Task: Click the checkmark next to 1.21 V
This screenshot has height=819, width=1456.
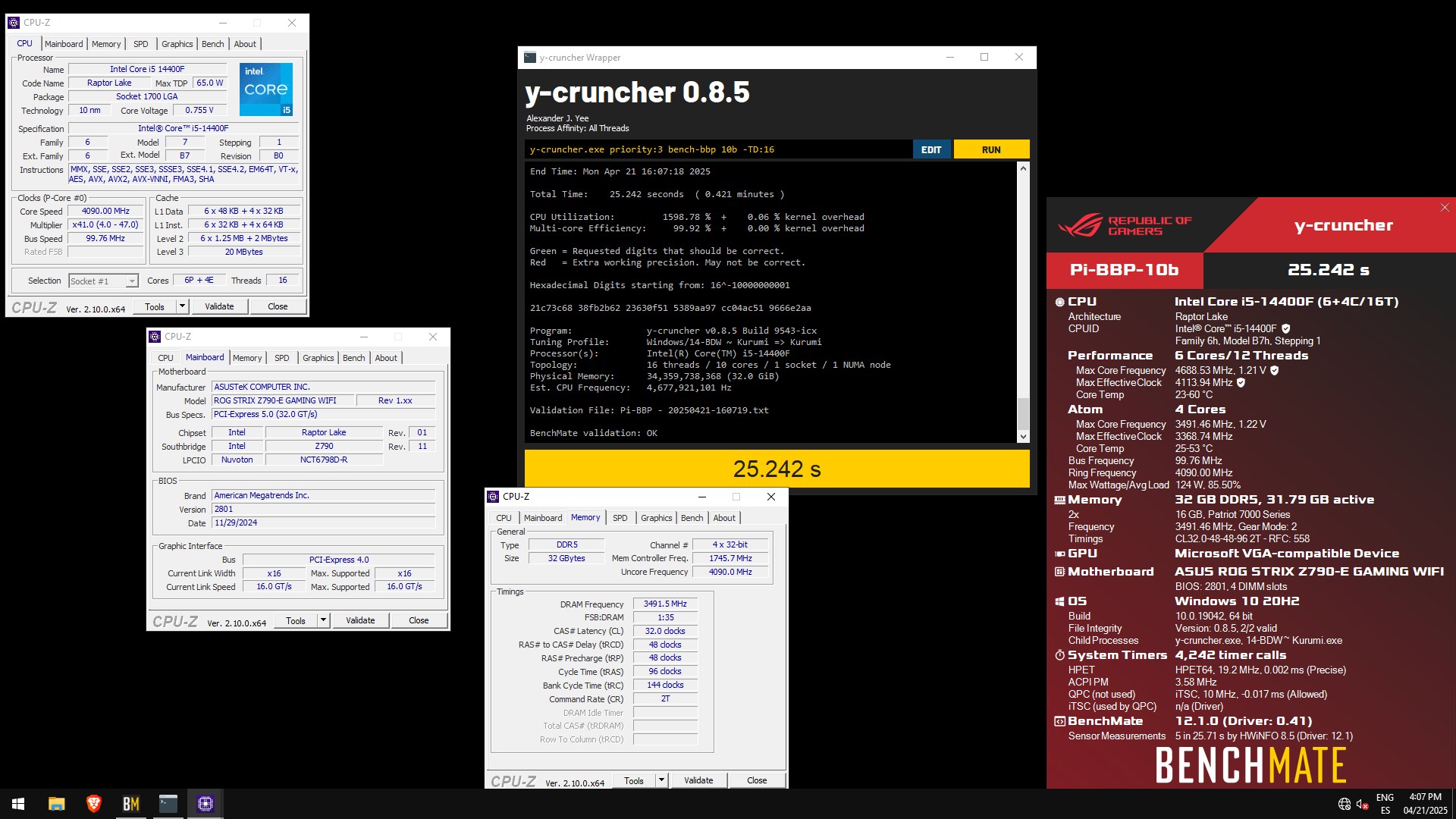Action: 1274,371
